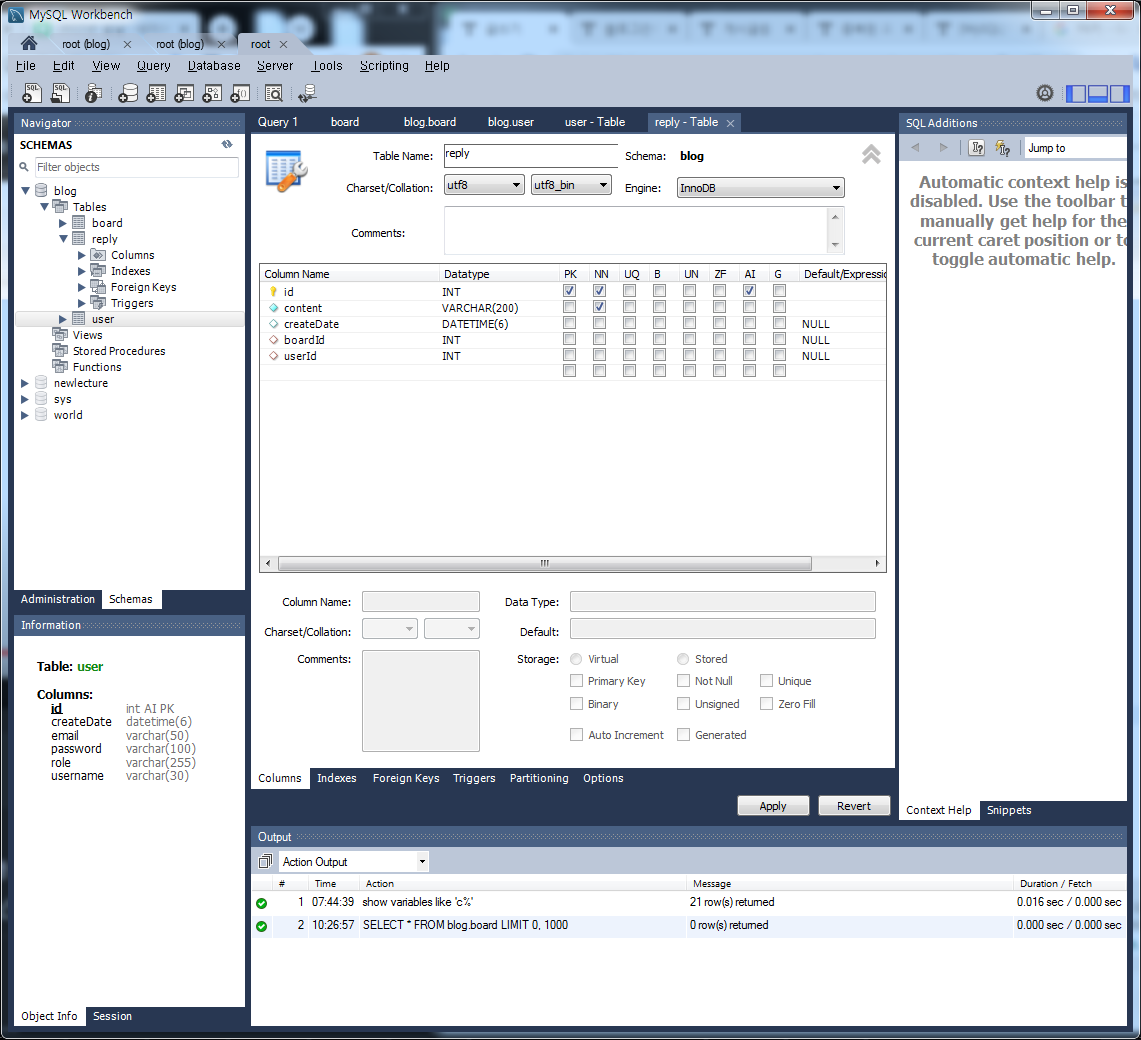Click the Table Name input field

point(530,154)
